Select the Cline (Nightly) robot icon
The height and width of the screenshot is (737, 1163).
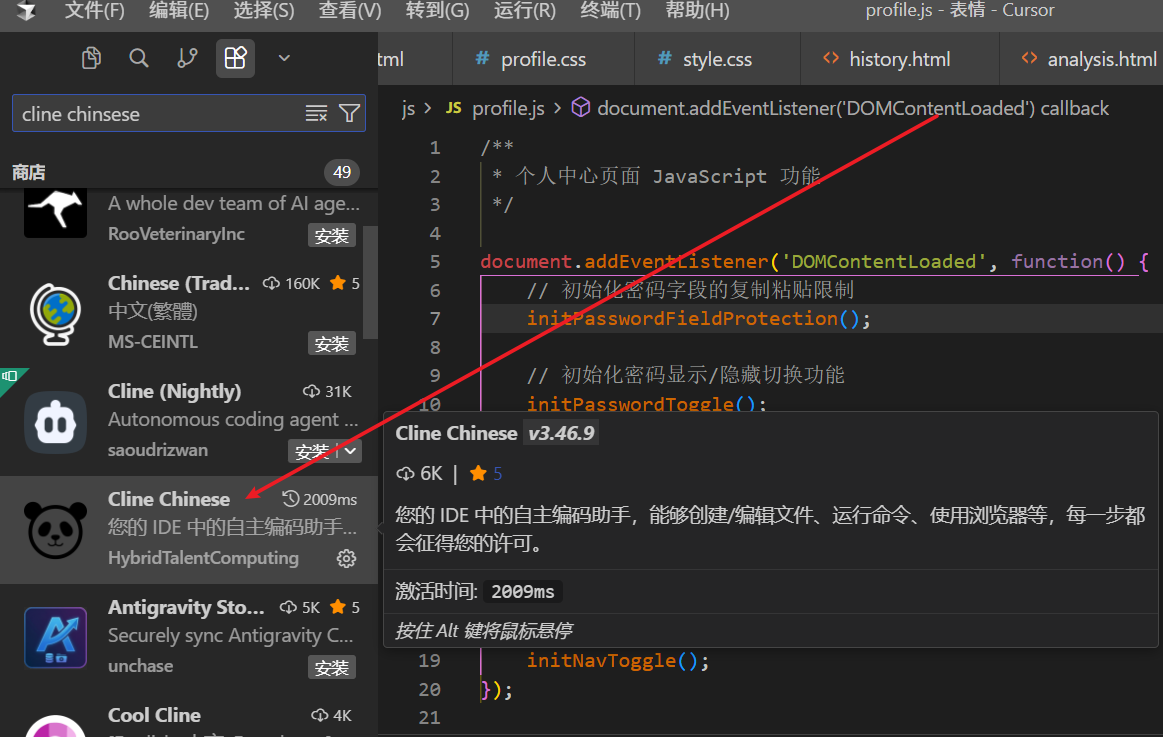[56, 422]
